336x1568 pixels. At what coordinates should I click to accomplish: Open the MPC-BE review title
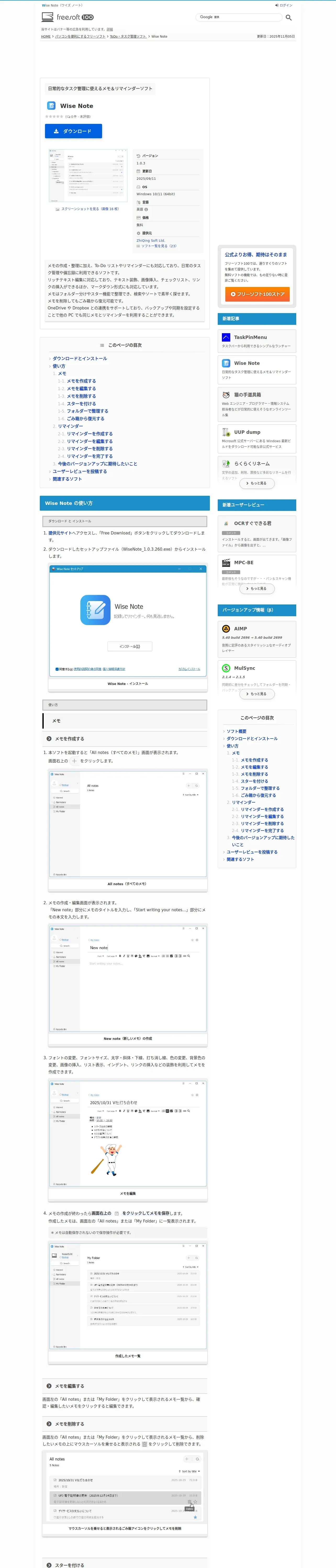244,563
